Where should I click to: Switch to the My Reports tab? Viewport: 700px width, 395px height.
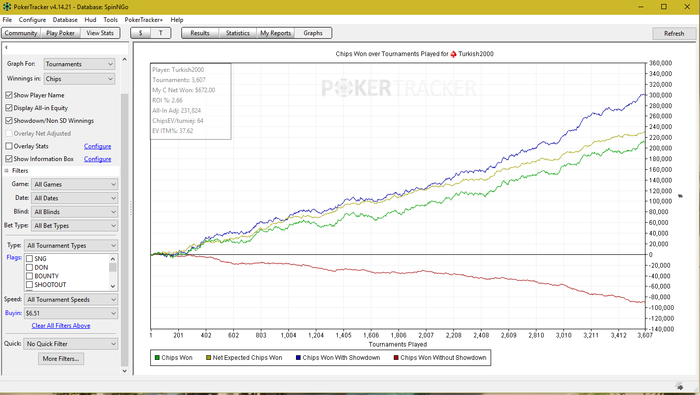pyautogui.click(x=275, y=33)
